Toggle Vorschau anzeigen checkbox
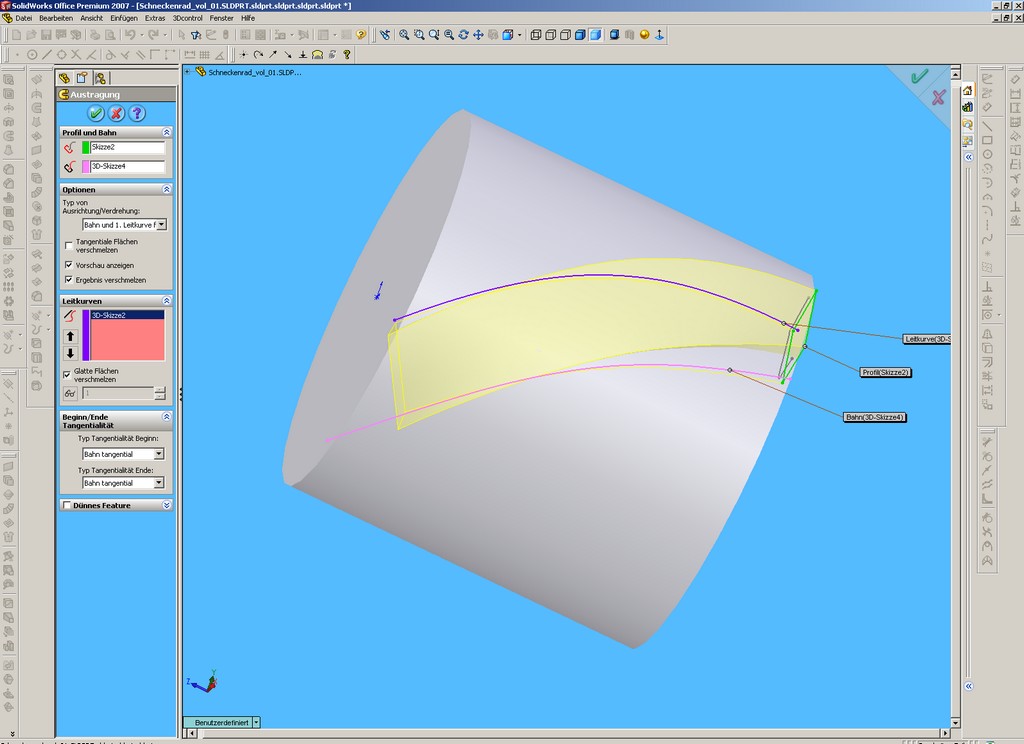The image size is (1024, 744). (x=68, y=265)
